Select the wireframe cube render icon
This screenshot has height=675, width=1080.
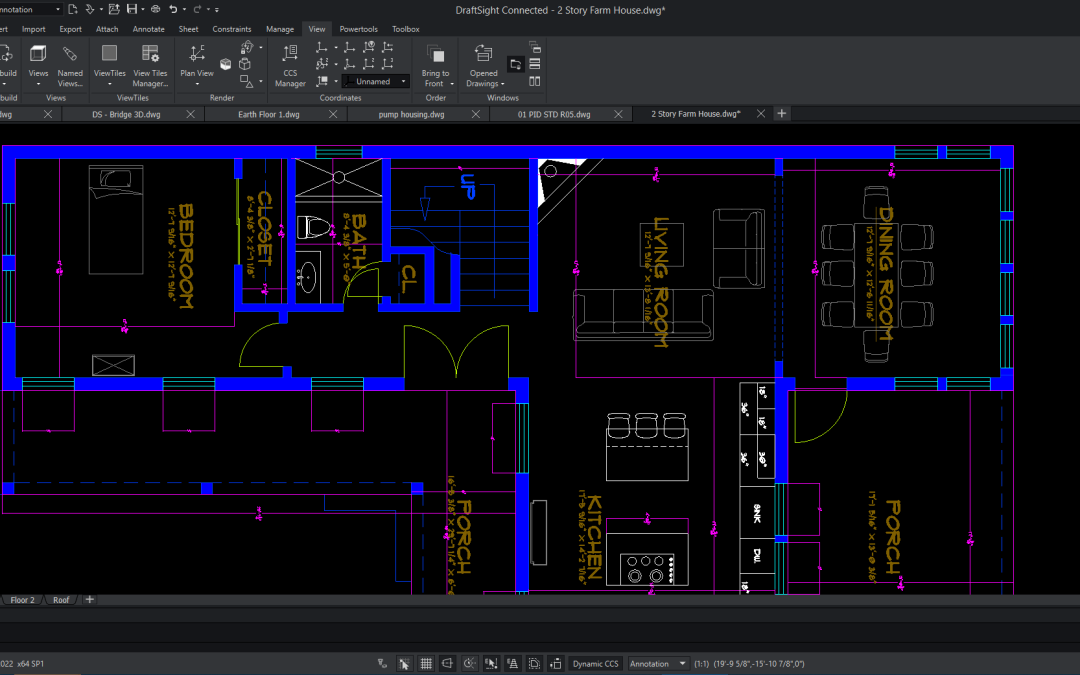pos(245,64)
